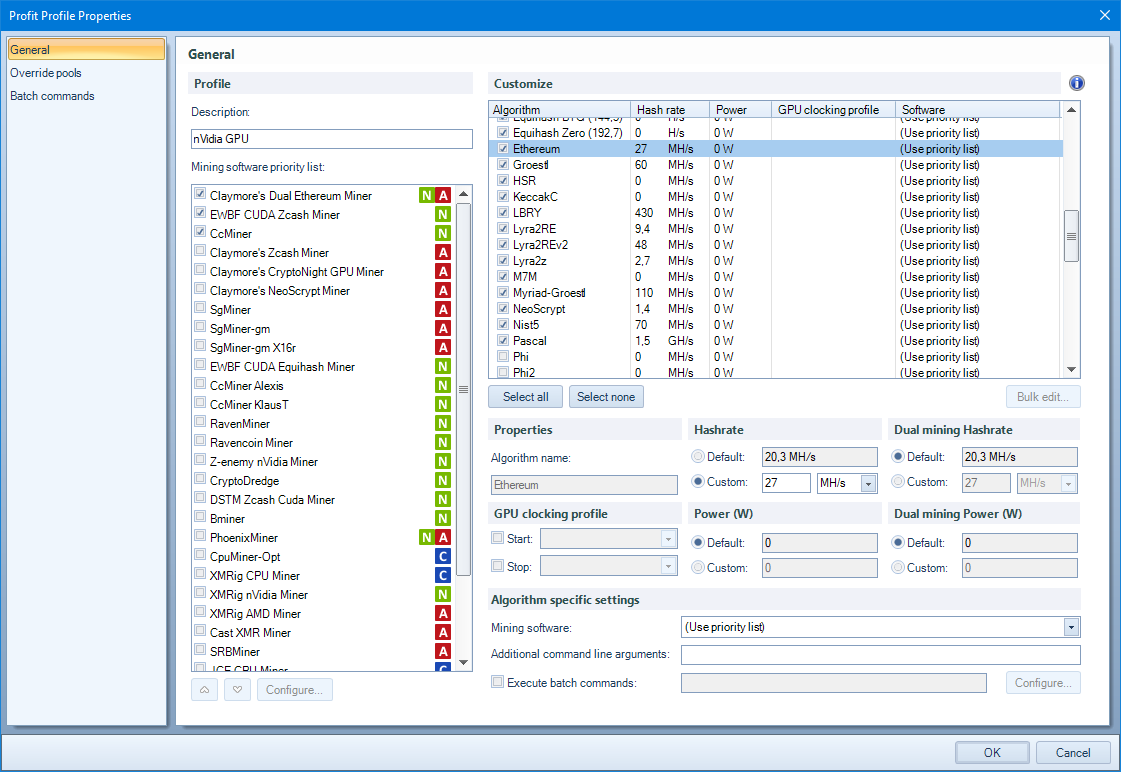
Task: Click the blue info icon beside Customize
Action: 1076,84
